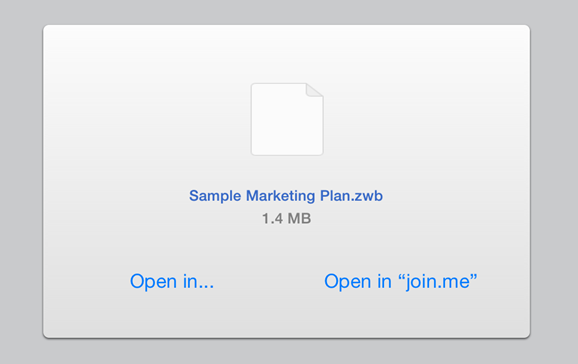The width and height of the screenshot is (578, 364).
Task: Click the folded corner of the file icon
Action: (314, 91)
